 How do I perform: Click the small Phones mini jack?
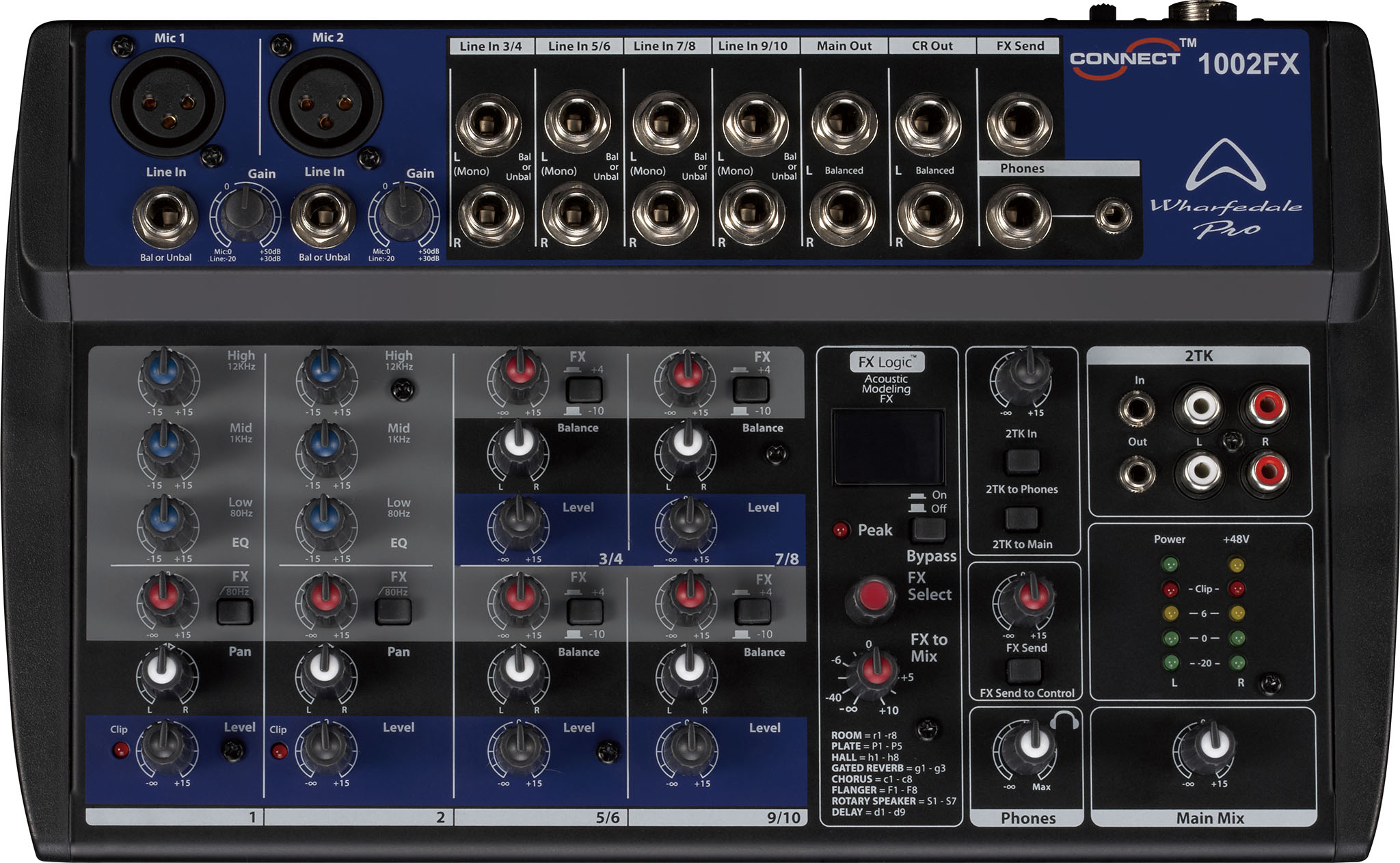coord(1114,217)
